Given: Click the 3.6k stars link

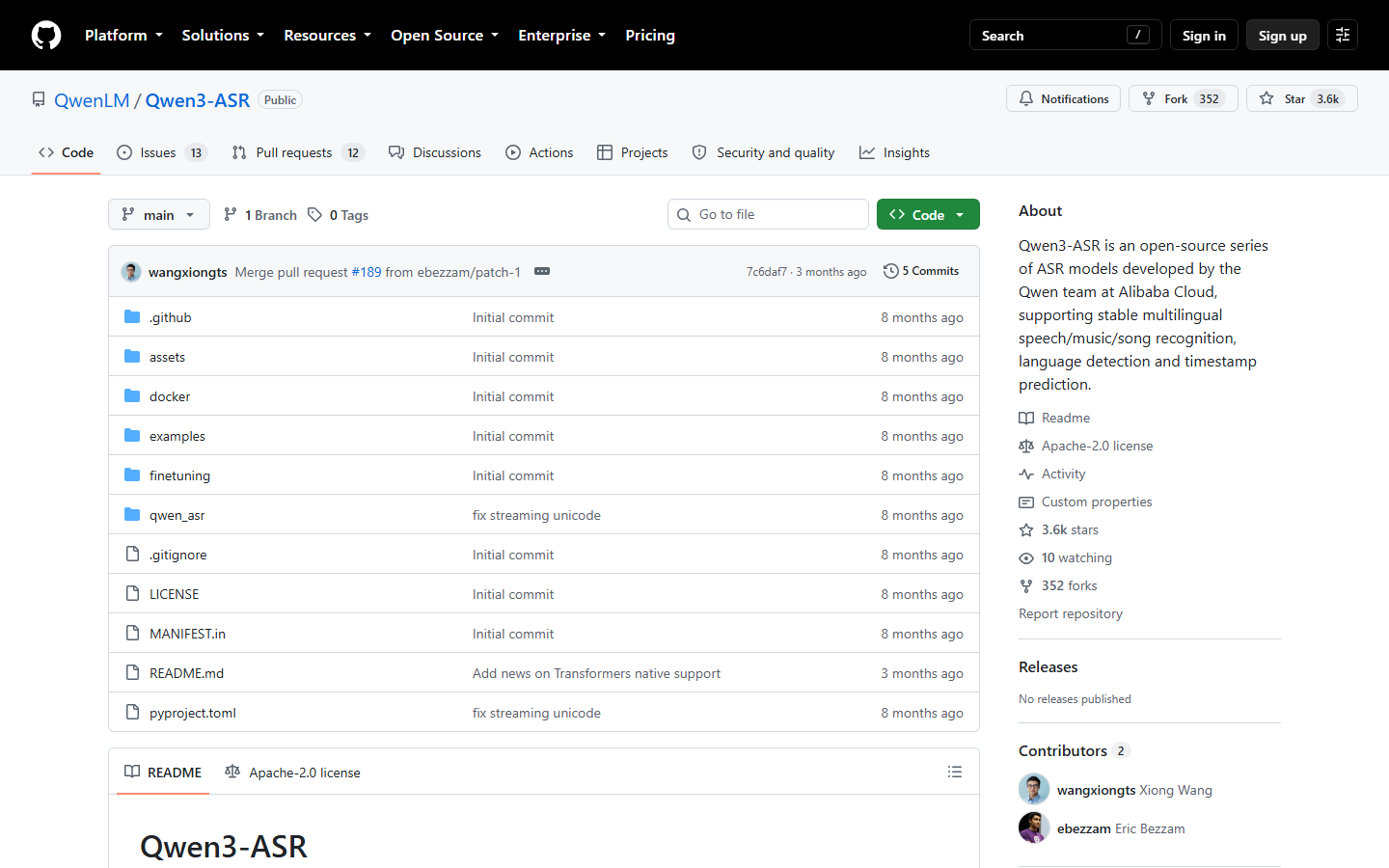Looking at the screenshot, I should point(1058,529).
